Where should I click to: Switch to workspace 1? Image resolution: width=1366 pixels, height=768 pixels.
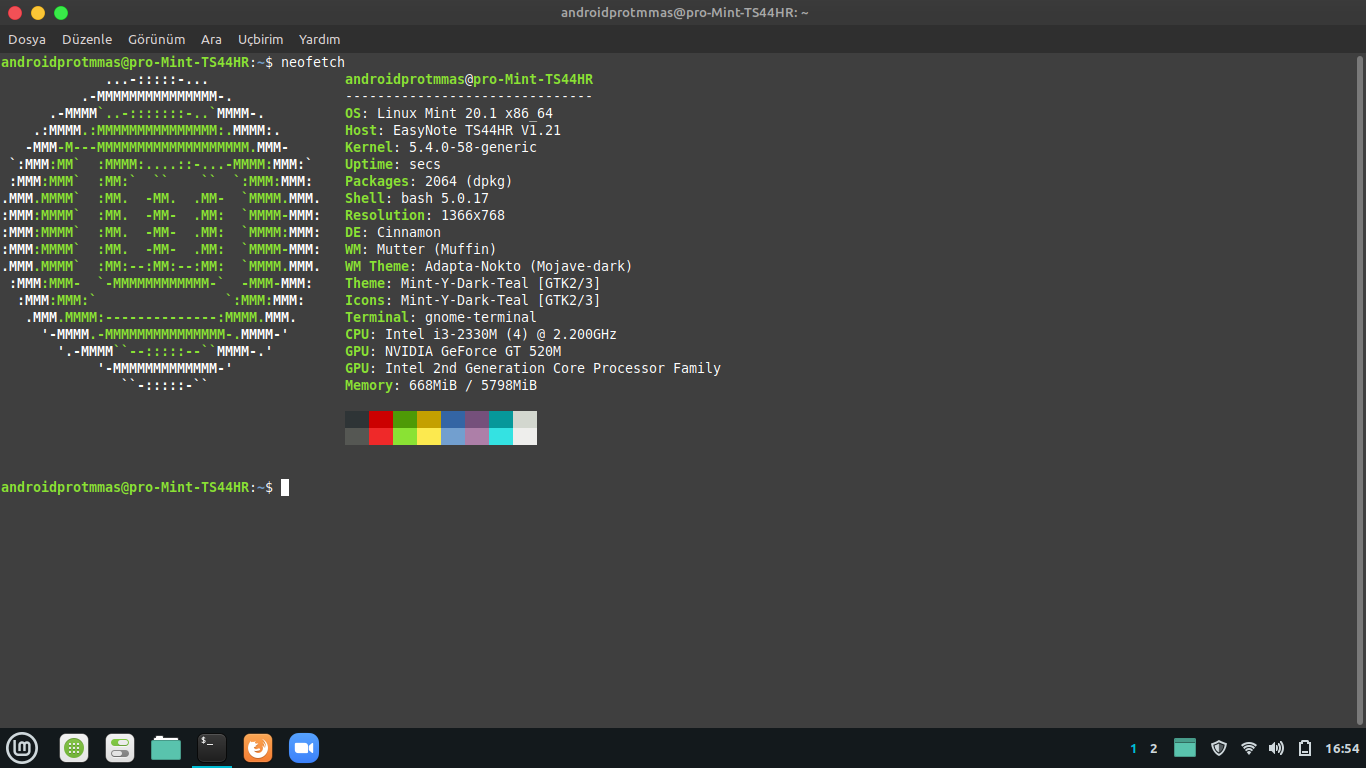[1133, 748]
